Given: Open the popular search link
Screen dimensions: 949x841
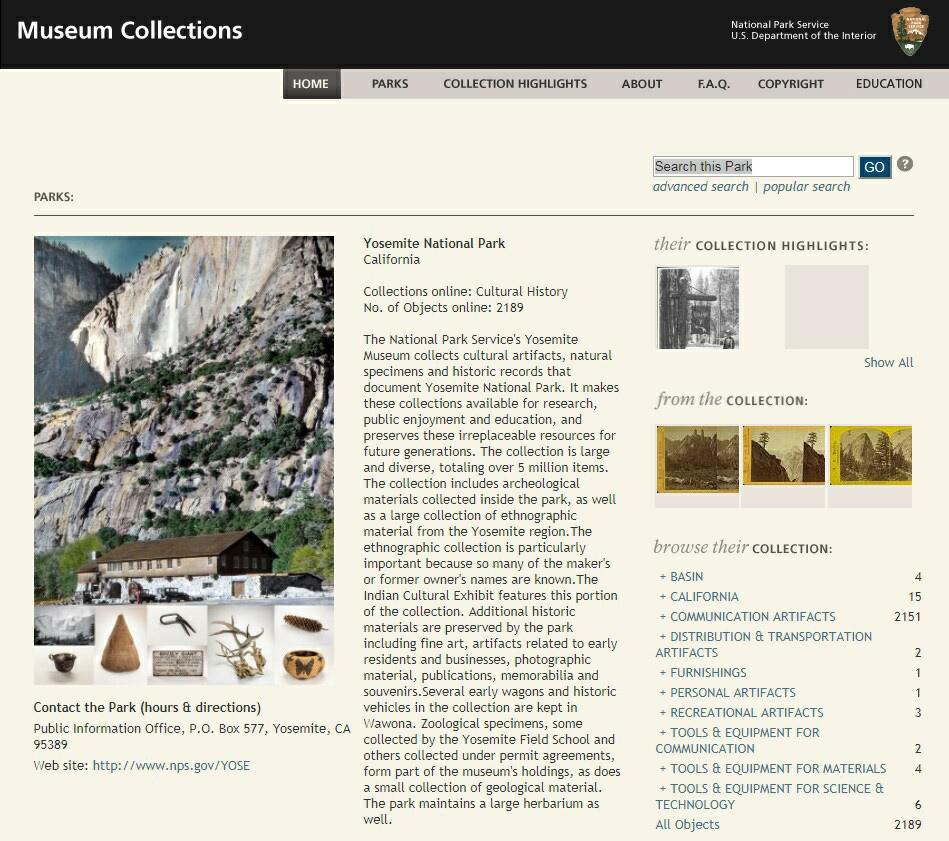Looking at the screenshot, I should click(806, 187).
